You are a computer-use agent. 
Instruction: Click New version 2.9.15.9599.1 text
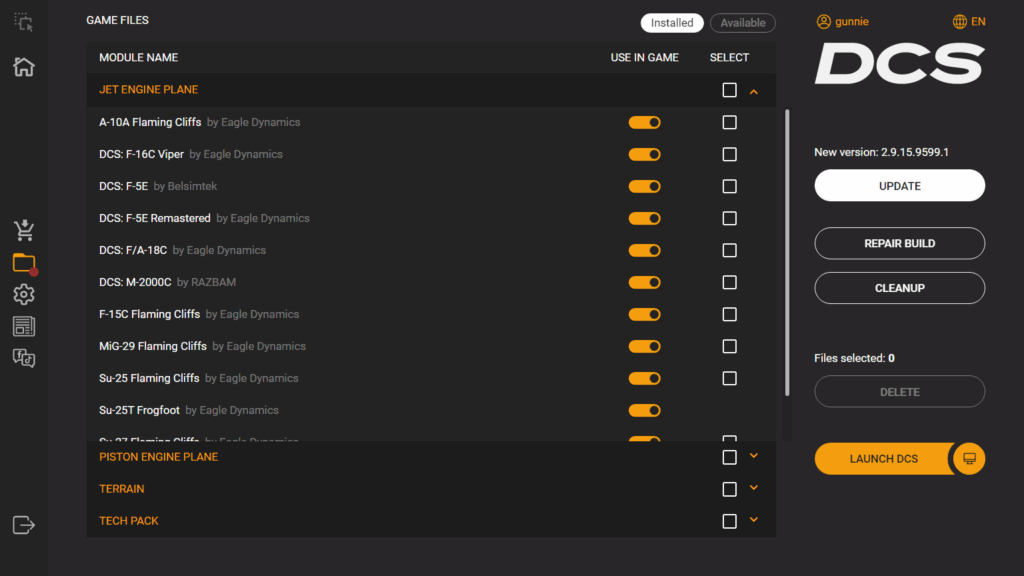881,152
